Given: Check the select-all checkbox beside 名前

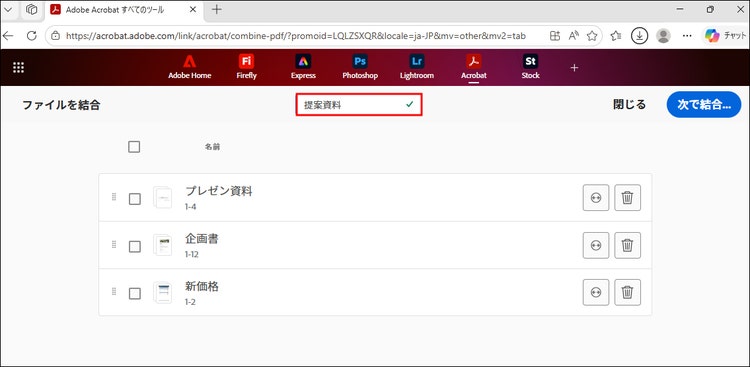Looking at the screenshot, I should (134, 147).
